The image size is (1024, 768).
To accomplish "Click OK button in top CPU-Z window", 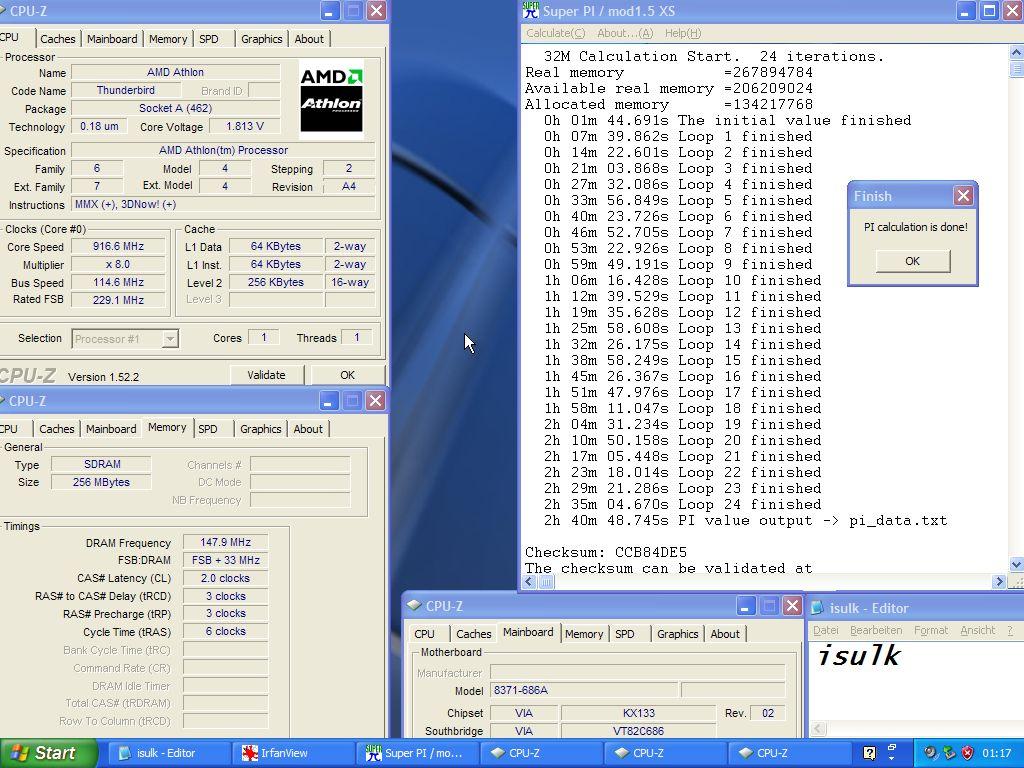I will [x=347, y=376].
